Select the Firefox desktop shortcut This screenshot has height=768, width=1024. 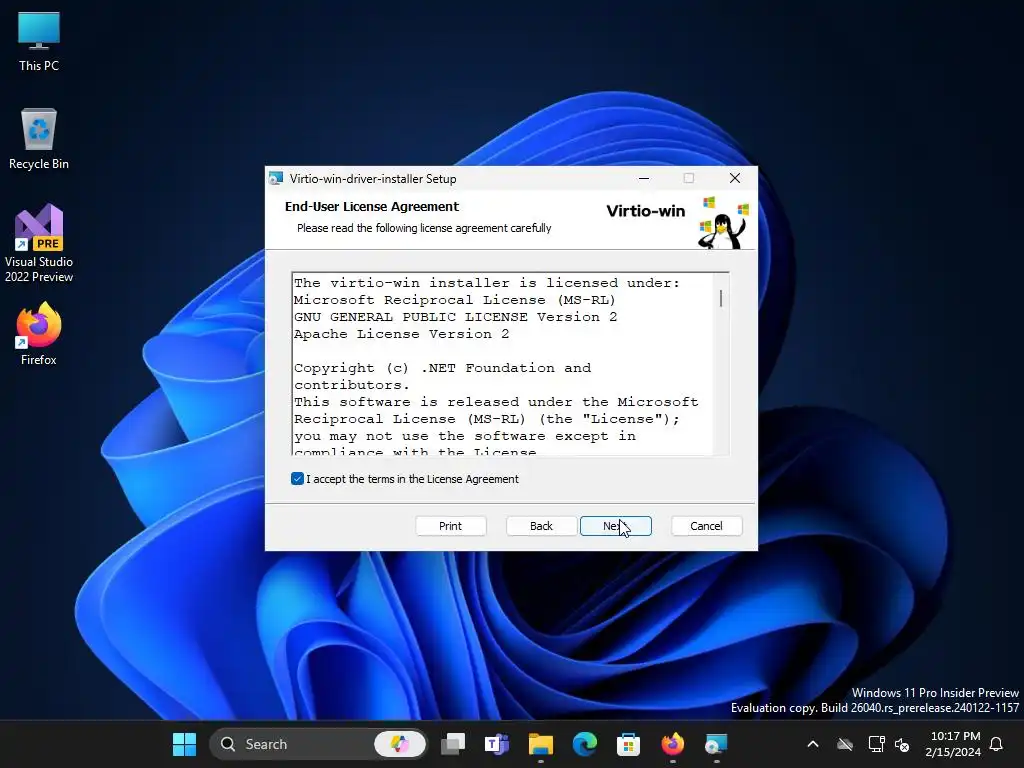tap(39, 334)
